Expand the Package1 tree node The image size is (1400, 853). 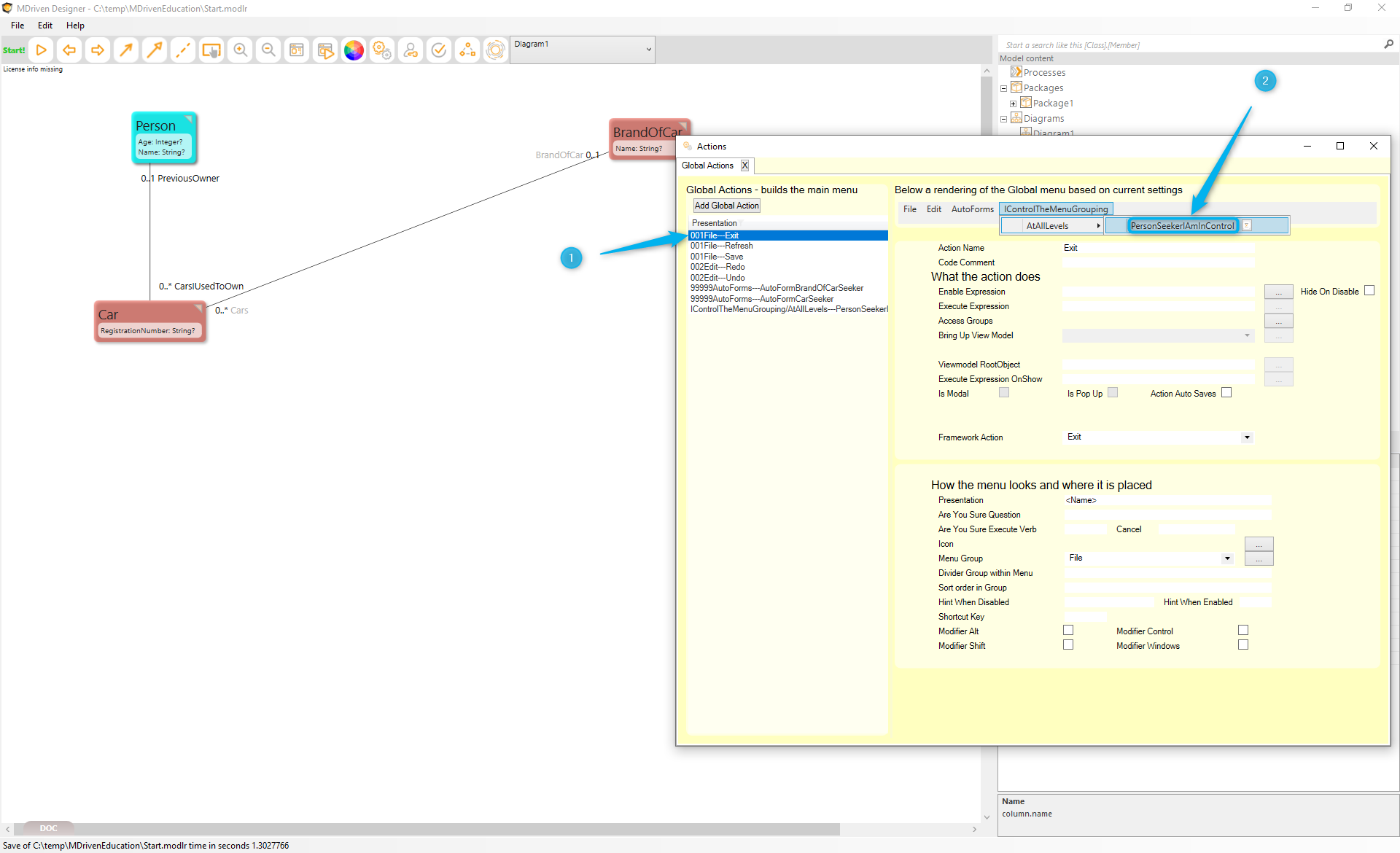(1013, 104)
